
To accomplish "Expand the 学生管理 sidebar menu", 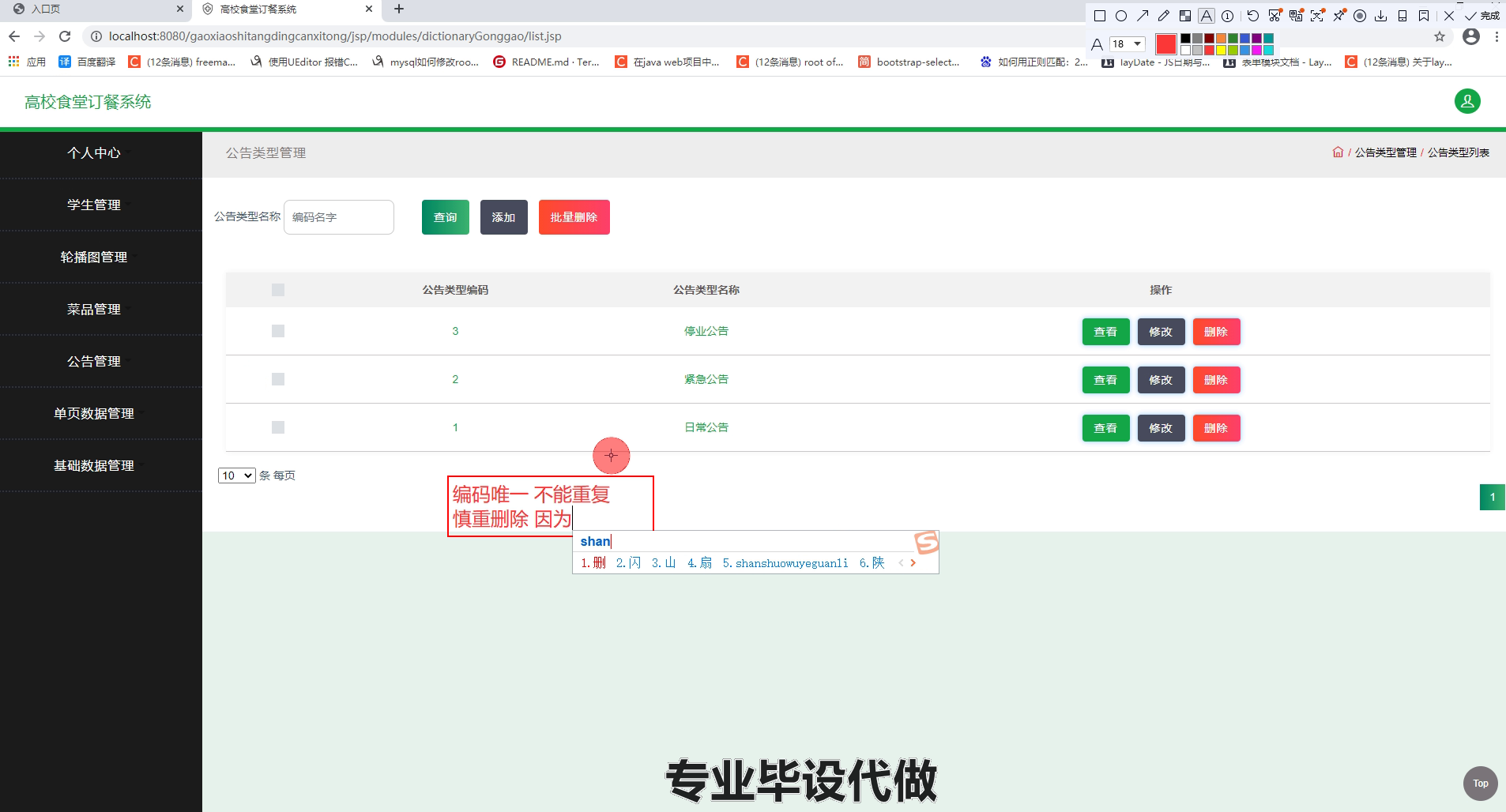I will 94,205.
